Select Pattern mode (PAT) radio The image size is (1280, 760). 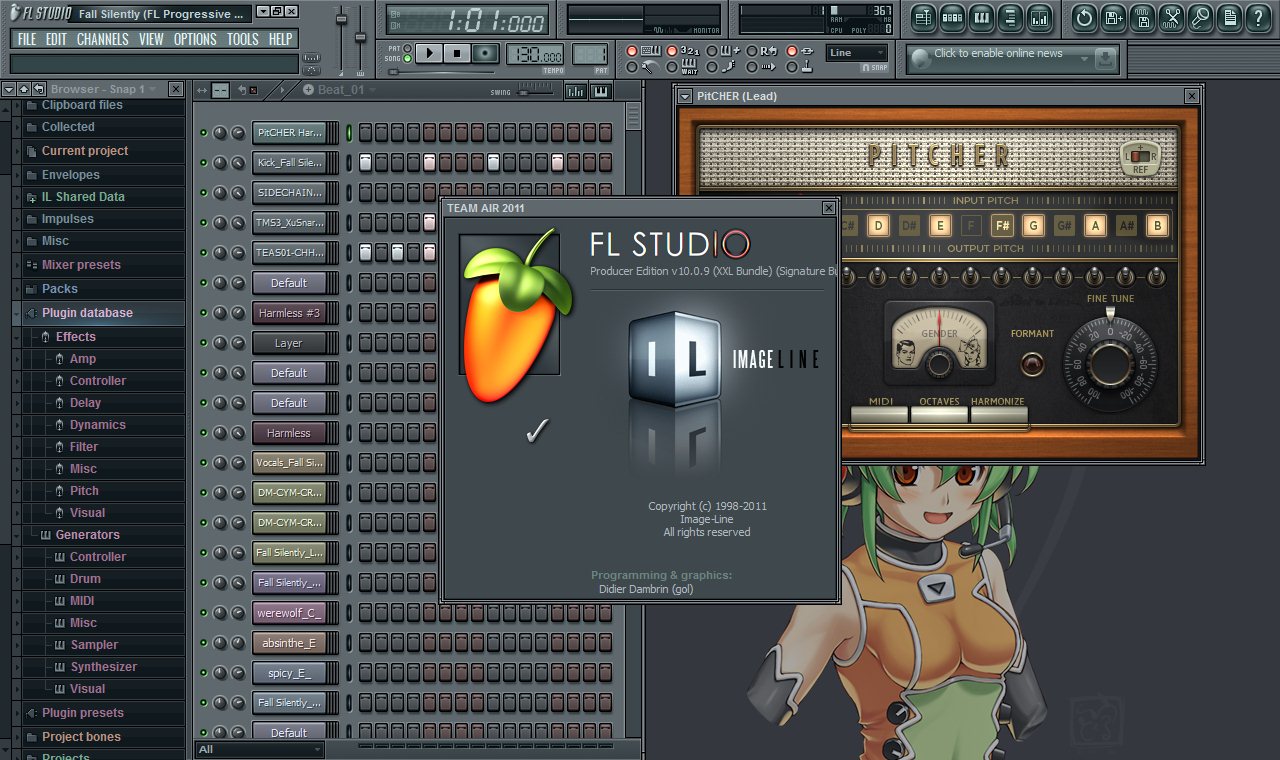pyautogui.click(x=407, y=48)
